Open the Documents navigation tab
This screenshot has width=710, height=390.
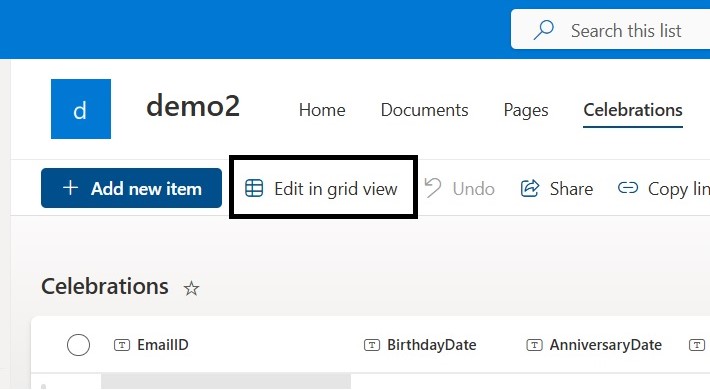pos(424,110)
